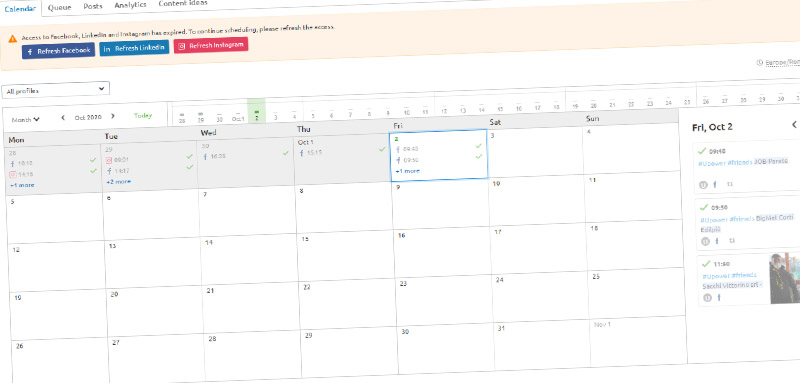The width and height of the screenshot is (800, 383).
Task: Click the Facebook icon on the 11:50 card
Action: [719, 297]
